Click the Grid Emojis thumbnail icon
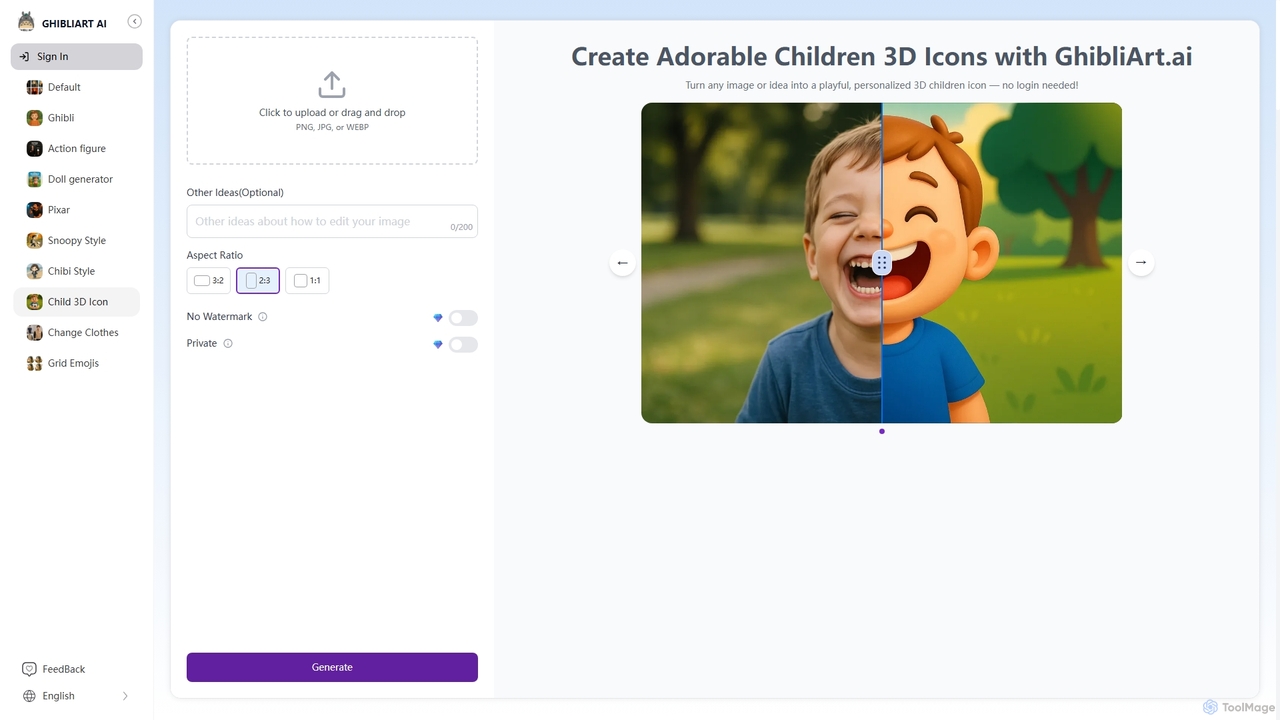1280x720 pixels. pyautogui.click(x=35, y=363)
